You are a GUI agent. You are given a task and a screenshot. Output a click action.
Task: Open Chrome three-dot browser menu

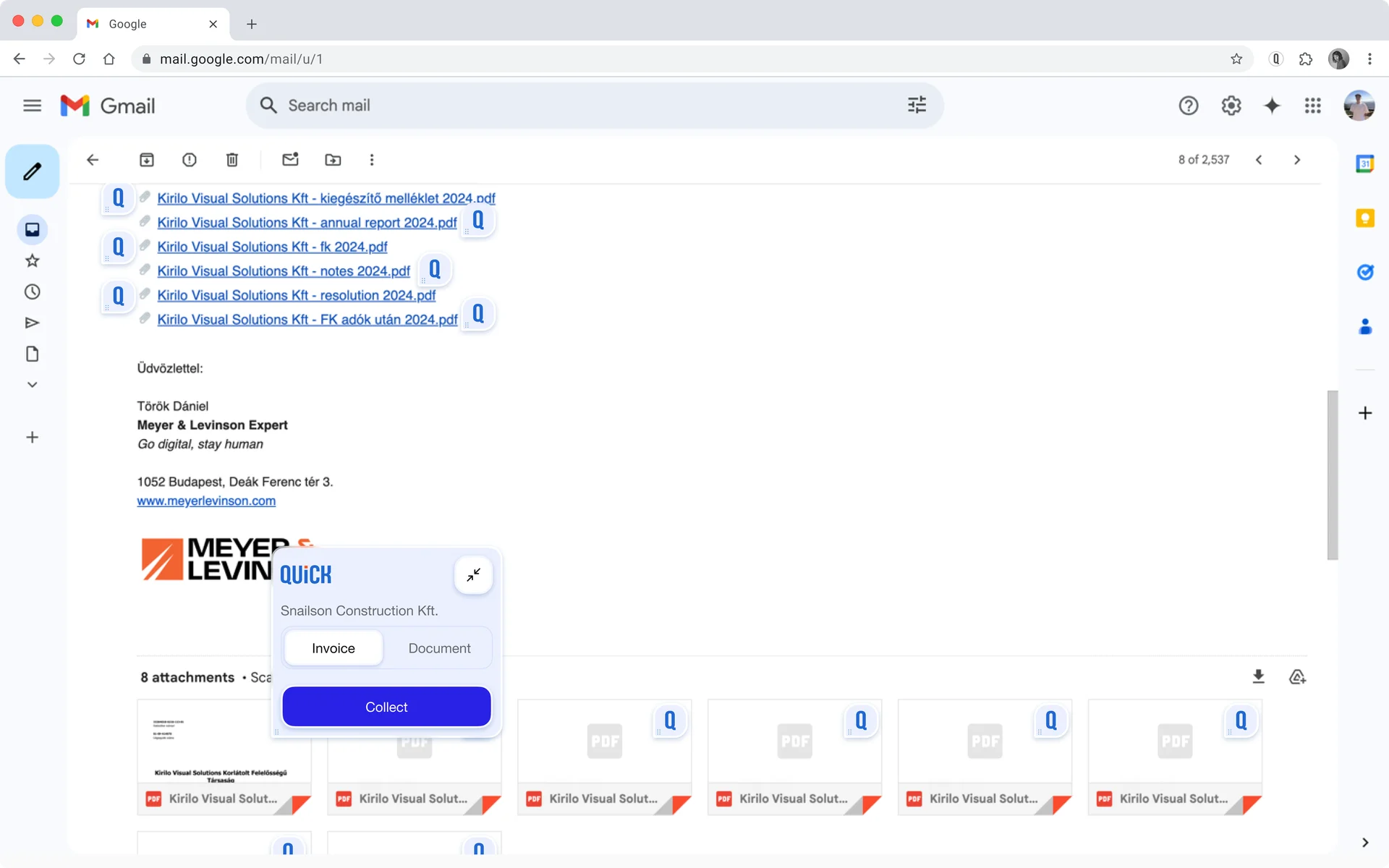point(1369,59)
